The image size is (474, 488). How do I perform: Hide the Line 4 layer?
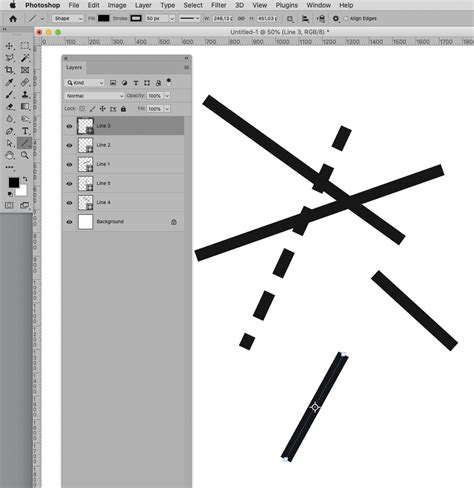69,203
